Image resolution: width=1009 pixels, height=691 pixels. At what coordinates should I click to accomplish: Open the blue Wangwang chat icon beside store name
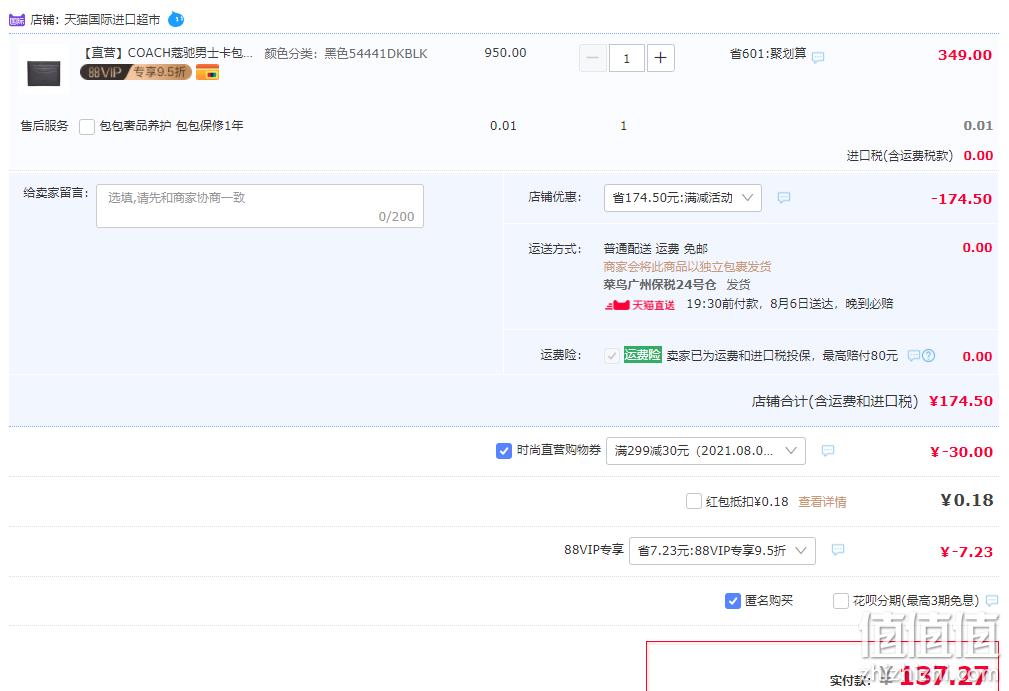click(x=176, y=20)
